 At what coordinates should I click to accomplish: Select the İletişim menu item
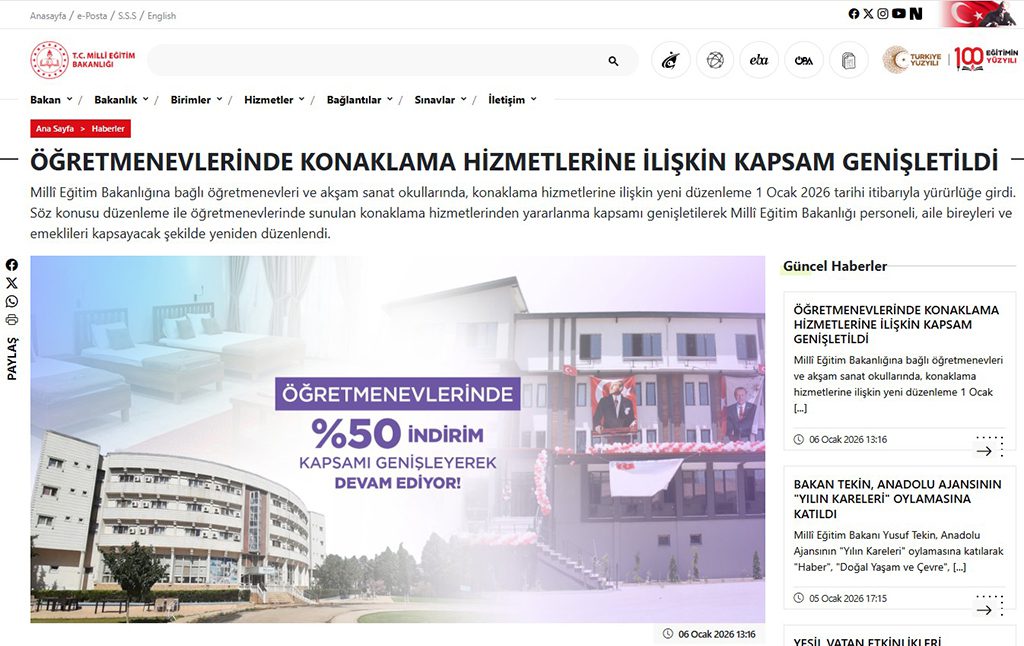pyautogui.click(x=512, y=100)
